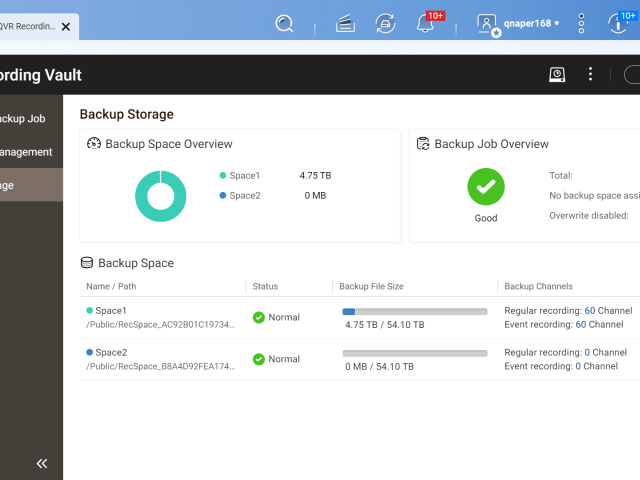
Task: Click the teal donut chart
Action: point(160,196)
